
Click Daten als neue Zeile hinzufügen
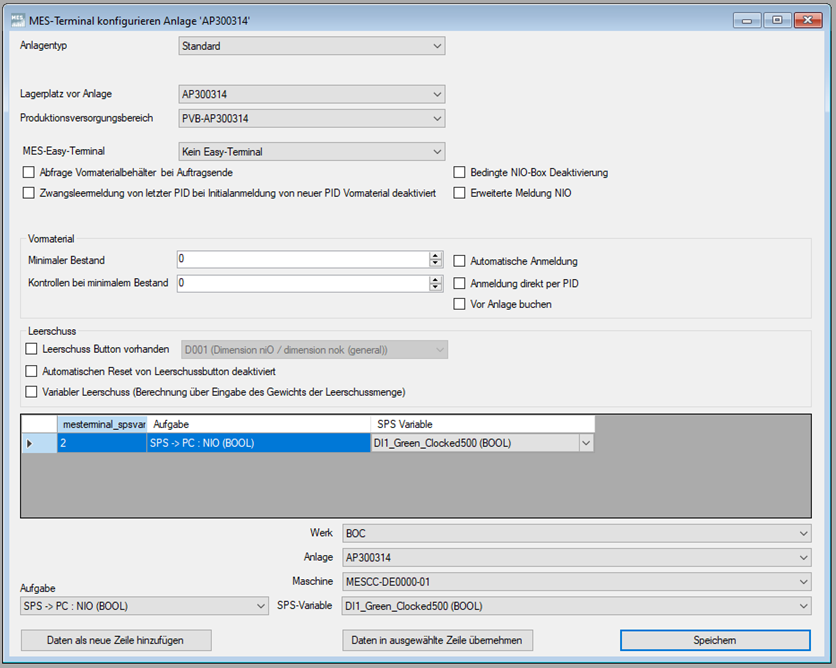point(116,640)
